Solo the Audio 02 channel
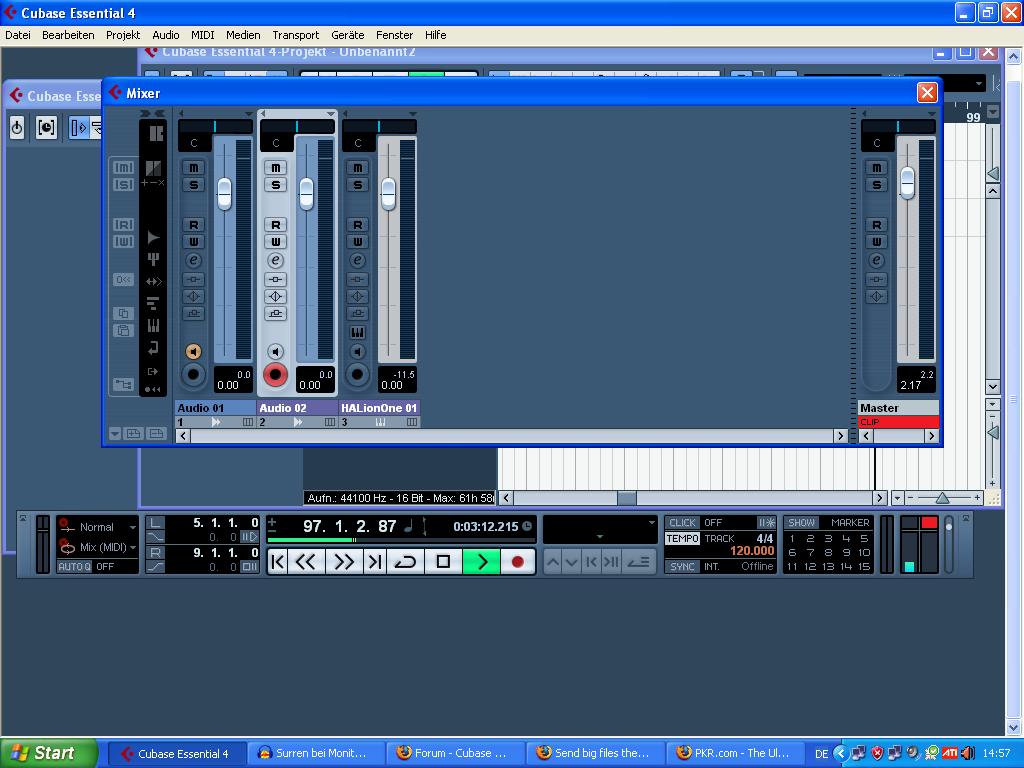 276,185
